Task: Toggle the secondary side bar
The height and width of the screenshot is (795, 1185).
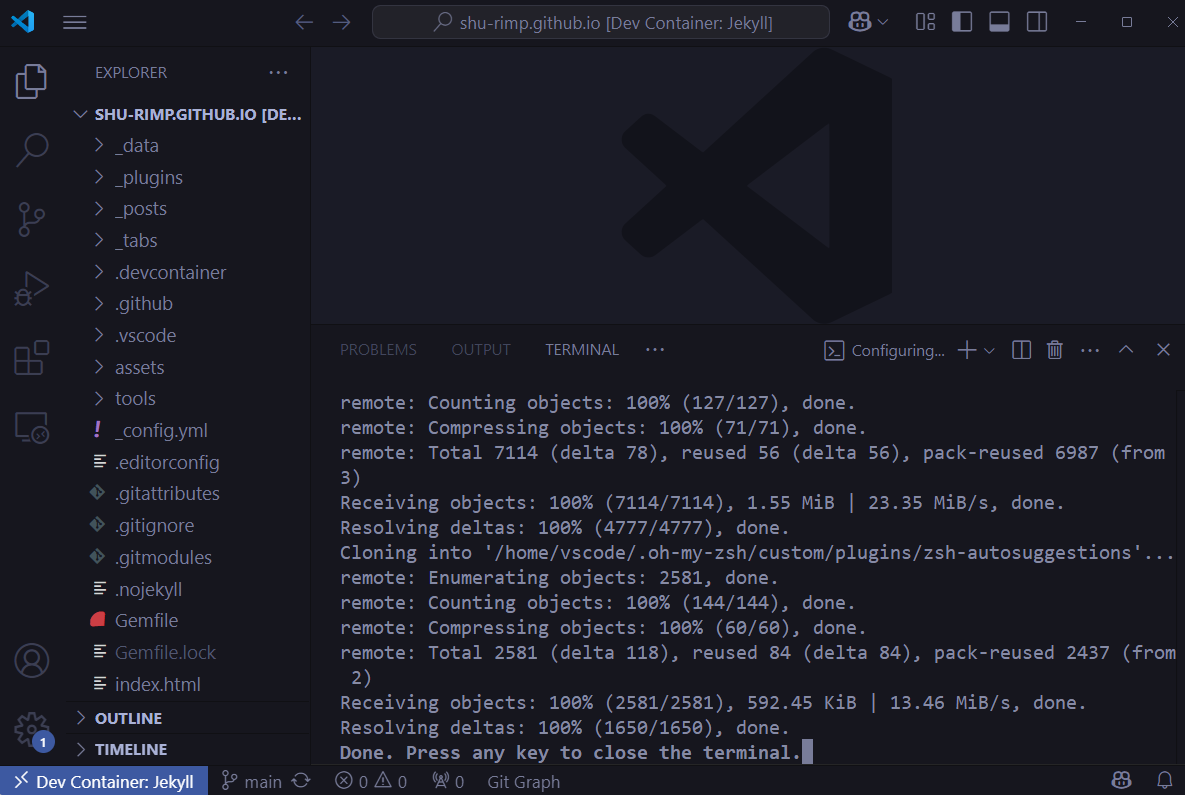Action: click(x=1037, y=22)
